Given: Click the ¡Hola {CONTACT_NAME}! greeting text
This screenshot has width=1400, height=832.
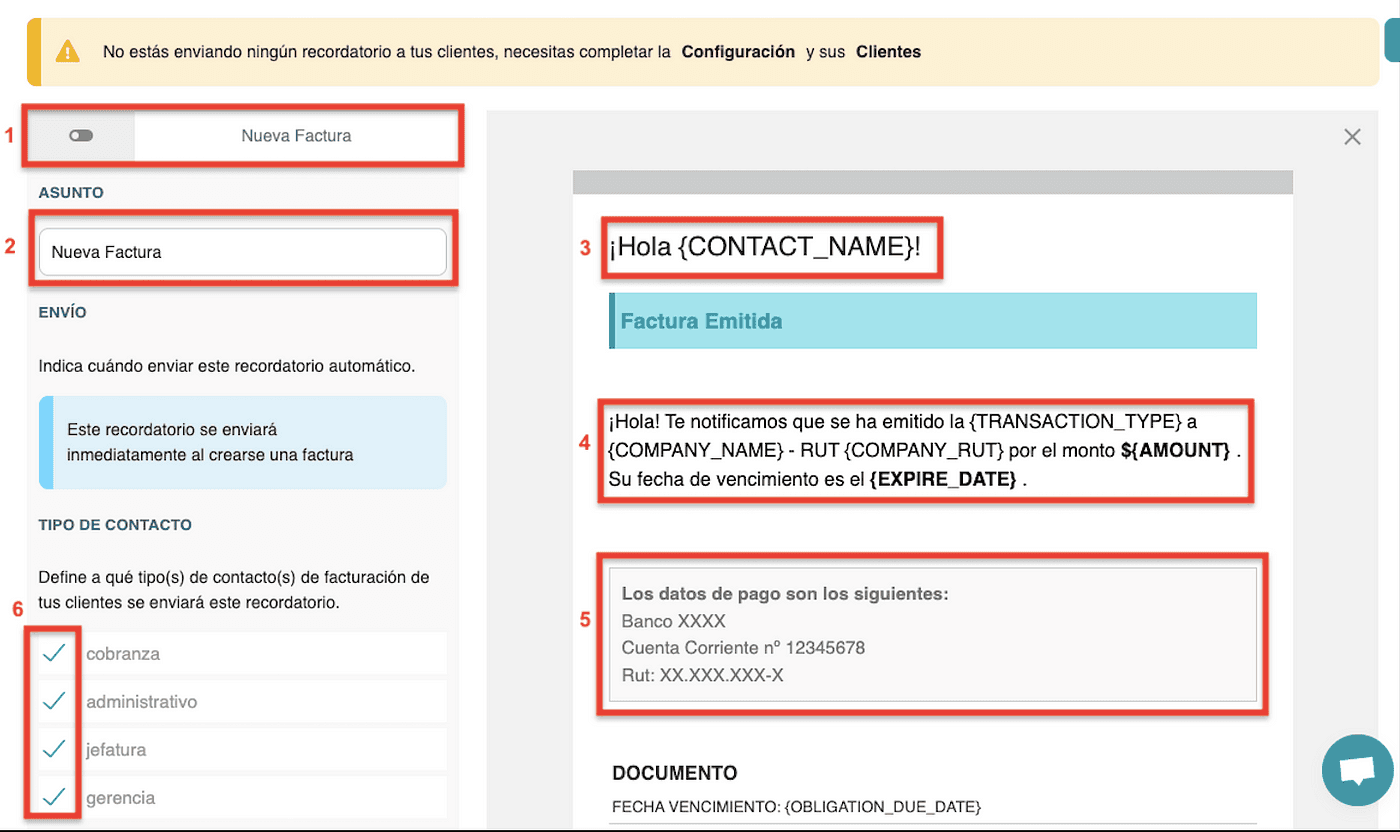Looking at the screenshot, I should [765, 247].
